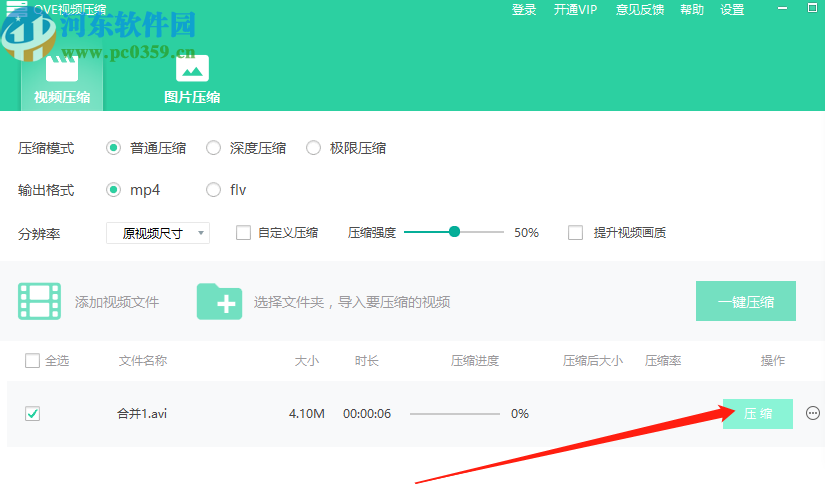The image size is (825, 488).
Task: Select 深度压缩 compression mode
Action: click(213, 148)
